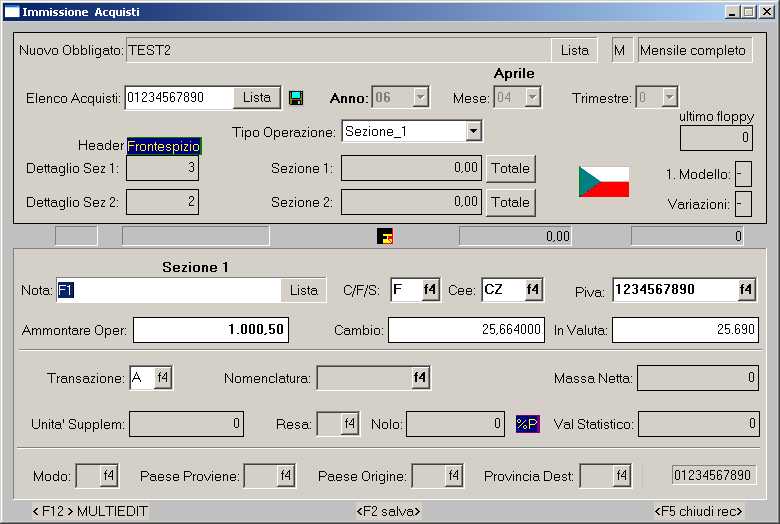The image size is (780, 524).
Task: Click the Dettaglio Sez 2 field
Action: (x=162, y=202)
